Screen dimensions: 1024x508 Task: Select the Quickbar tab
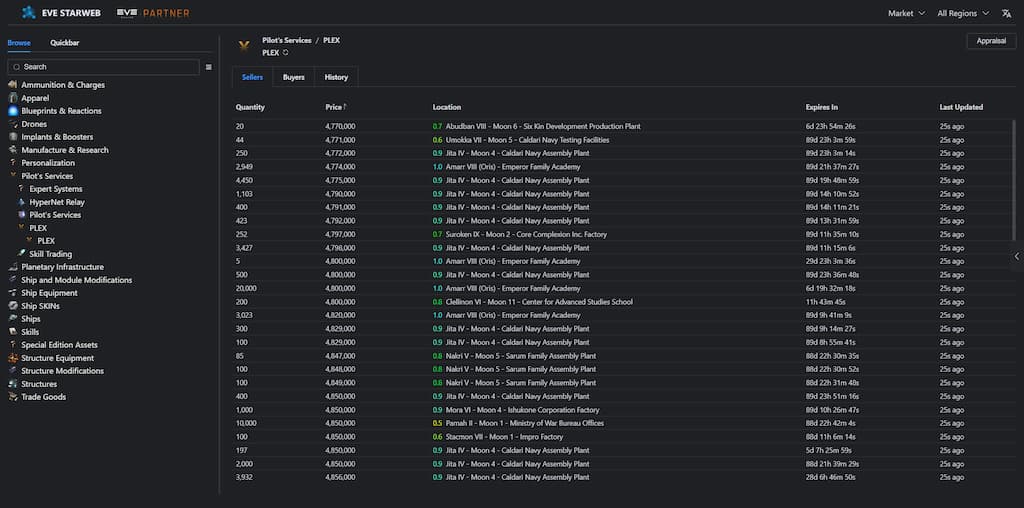click(65, 43)
